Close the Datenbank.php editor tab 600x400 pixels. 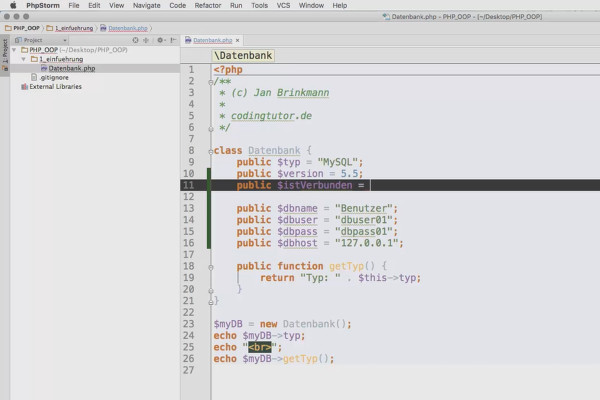238,40
